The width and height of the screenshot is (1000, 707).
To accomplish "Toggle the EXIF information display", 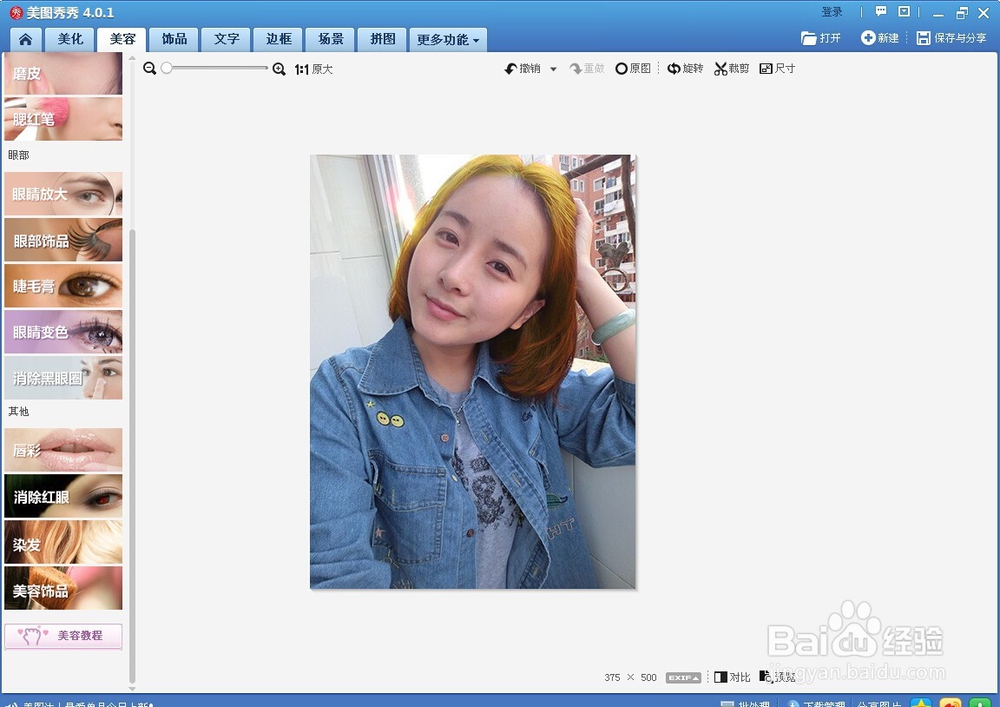I will click(x=683, y=677).
